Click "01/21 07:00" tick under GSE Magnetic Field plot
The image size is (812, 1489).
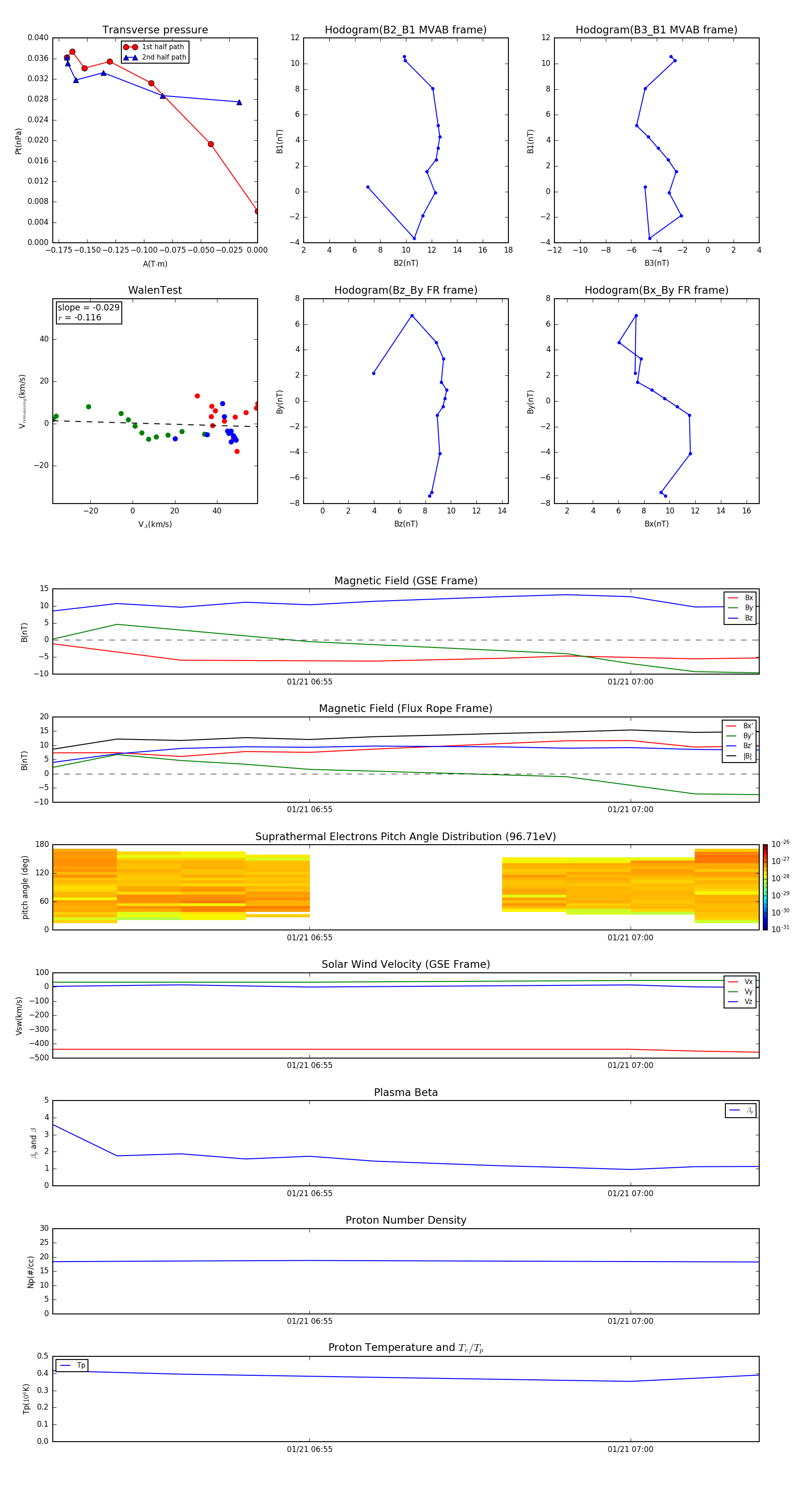point(631,681)
